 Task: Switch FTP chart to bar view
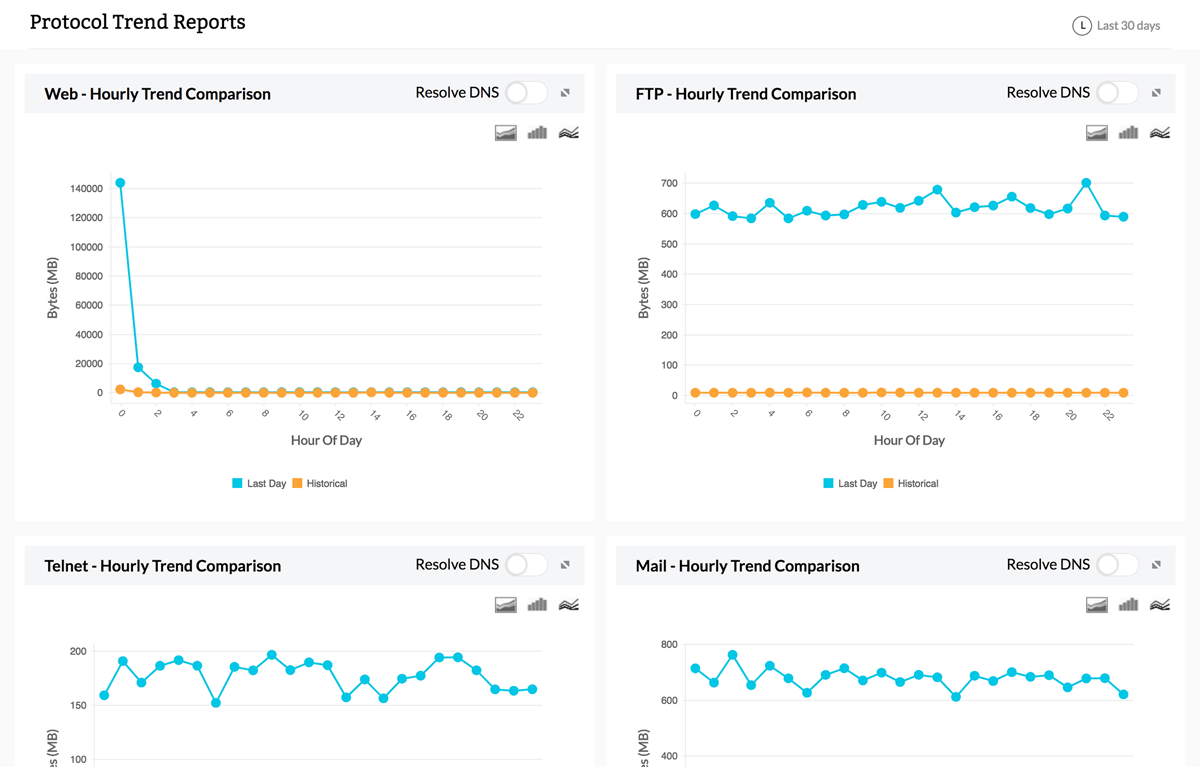[x=1128, y=133]
